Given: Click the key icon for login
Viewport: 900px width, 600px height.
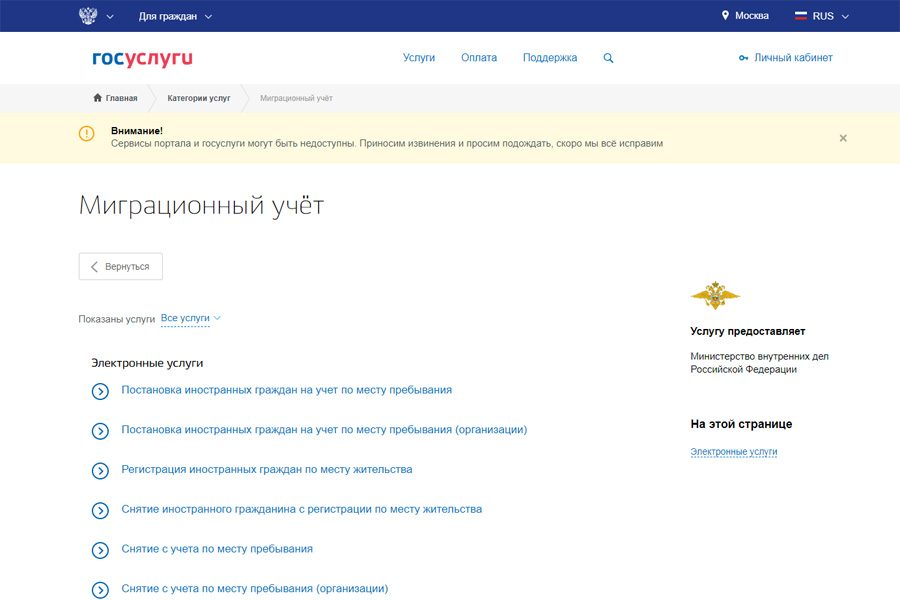Looking at the screenshot, I should click(x=743, y=58).
